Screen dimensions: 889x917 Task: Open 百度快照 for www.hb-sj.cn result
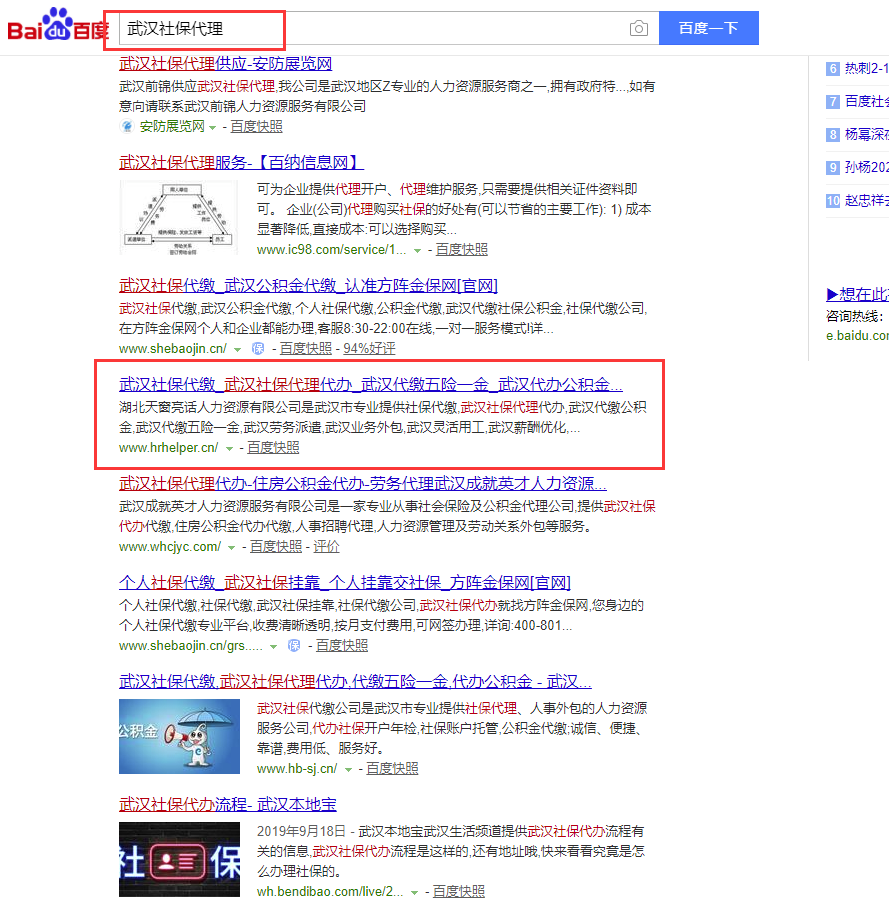(x=392, y=768)
